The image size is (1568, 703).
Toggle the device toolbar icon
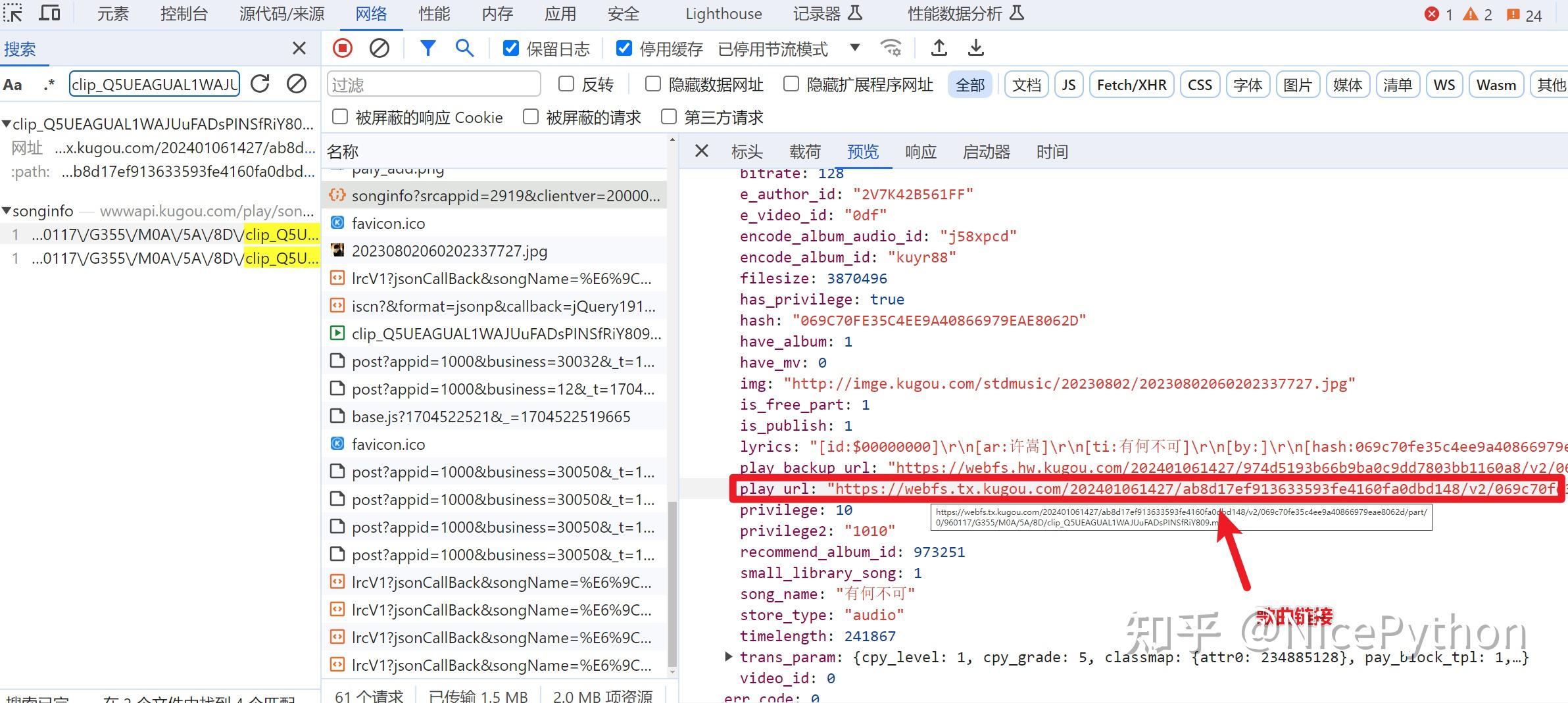coord(50,12)
